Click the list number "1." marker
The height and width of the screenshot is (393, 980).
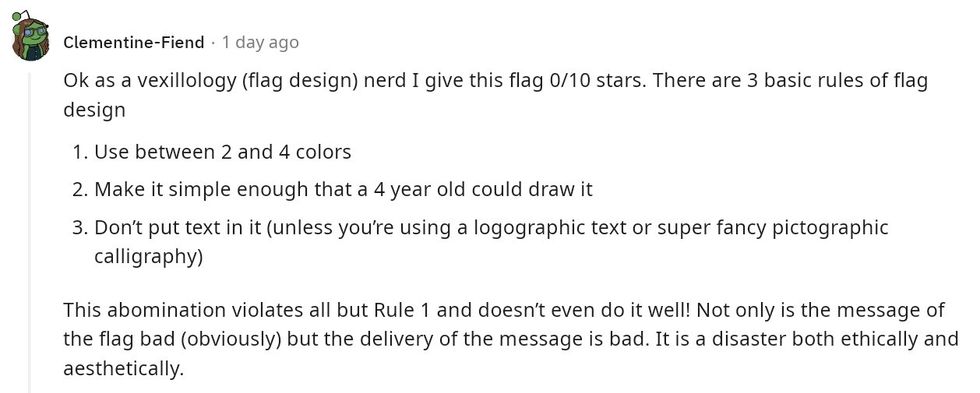point(80,152)
